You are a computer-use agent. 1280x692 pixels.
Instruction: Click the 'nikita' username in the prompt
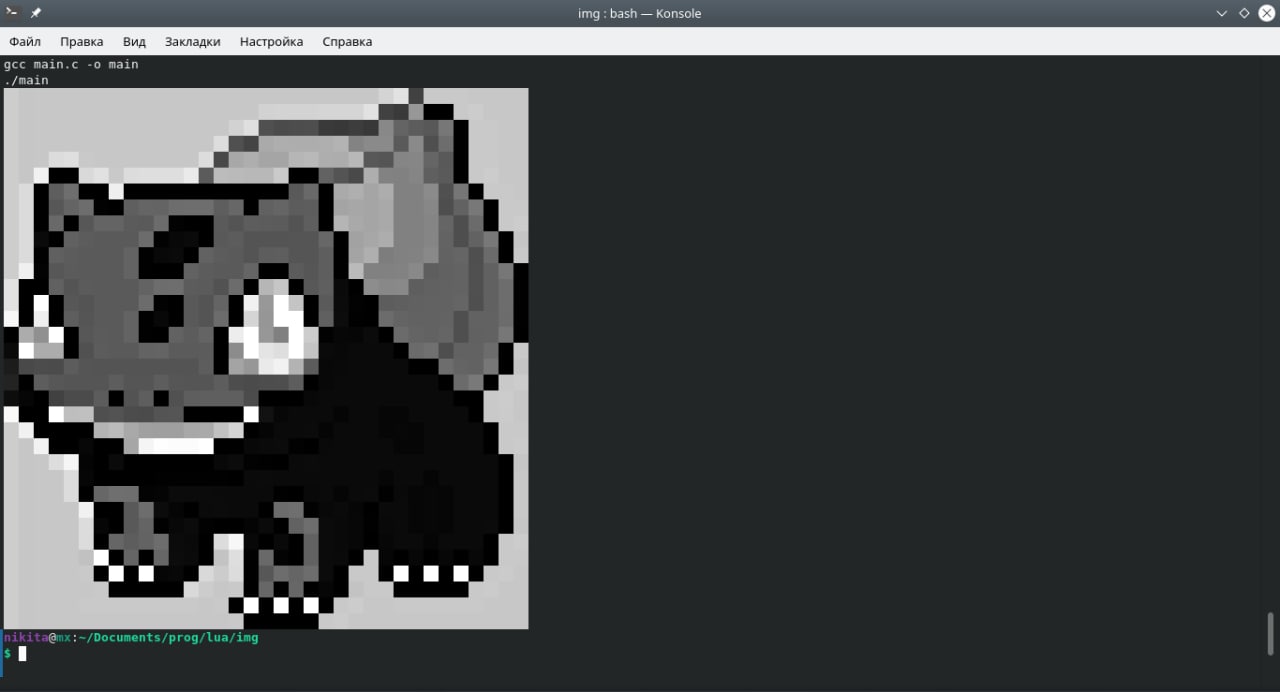[x=26, y=637]
